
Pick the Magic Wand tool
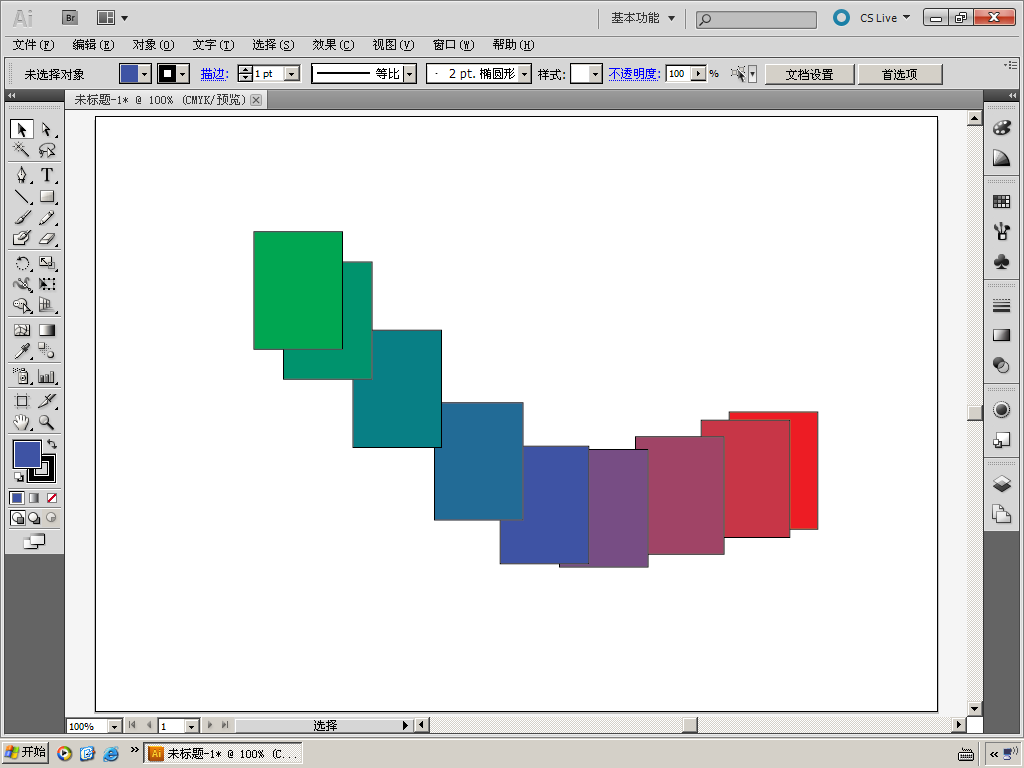21,150
